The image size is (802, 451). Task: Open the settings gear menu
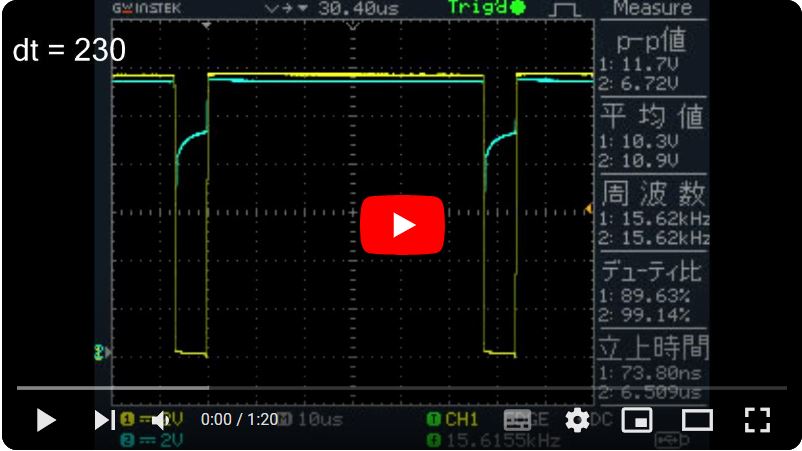[577, 420]
